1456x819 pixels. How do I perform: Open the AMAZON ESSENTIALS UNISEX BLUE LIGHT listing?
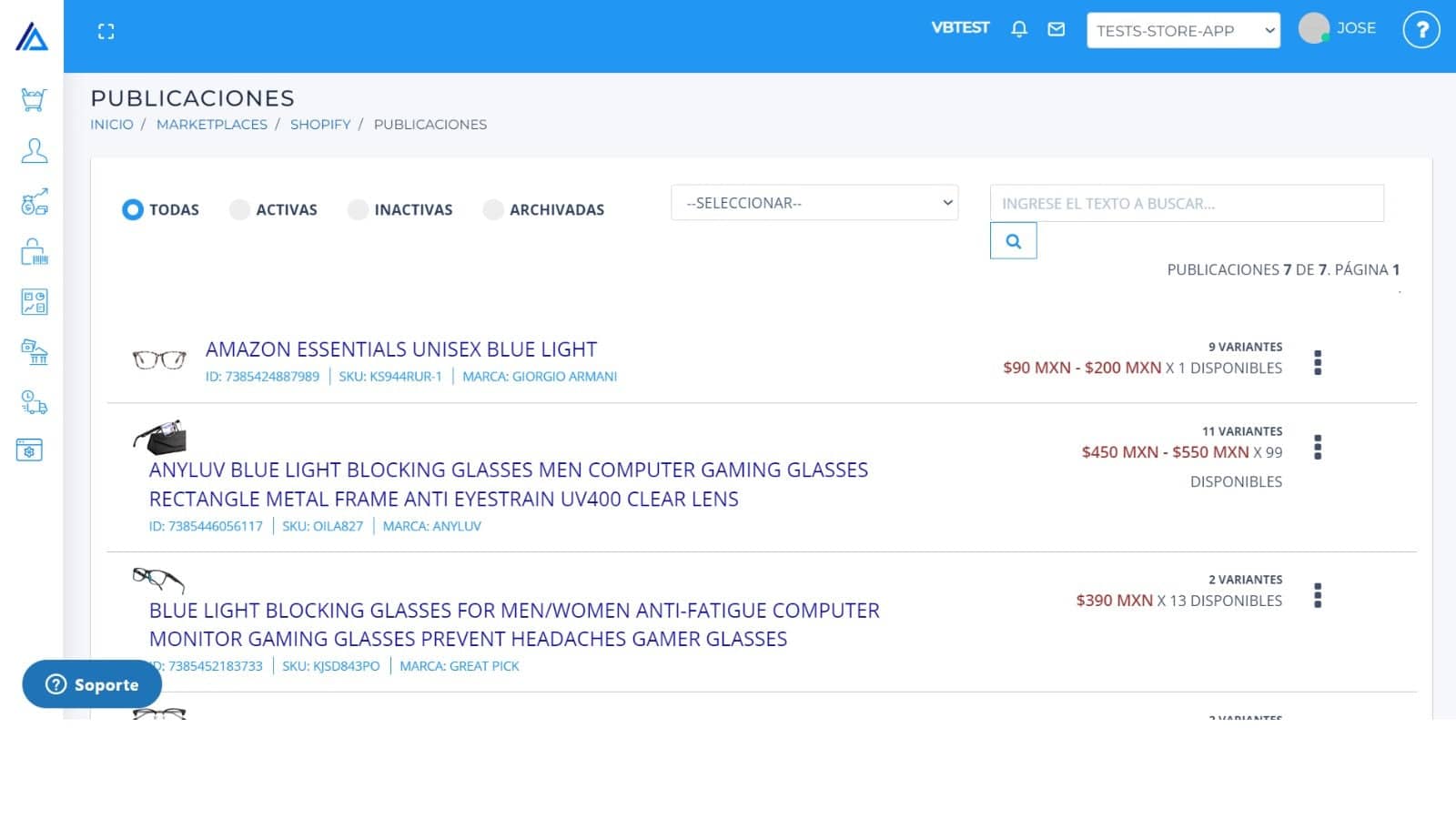click(401, 349)
